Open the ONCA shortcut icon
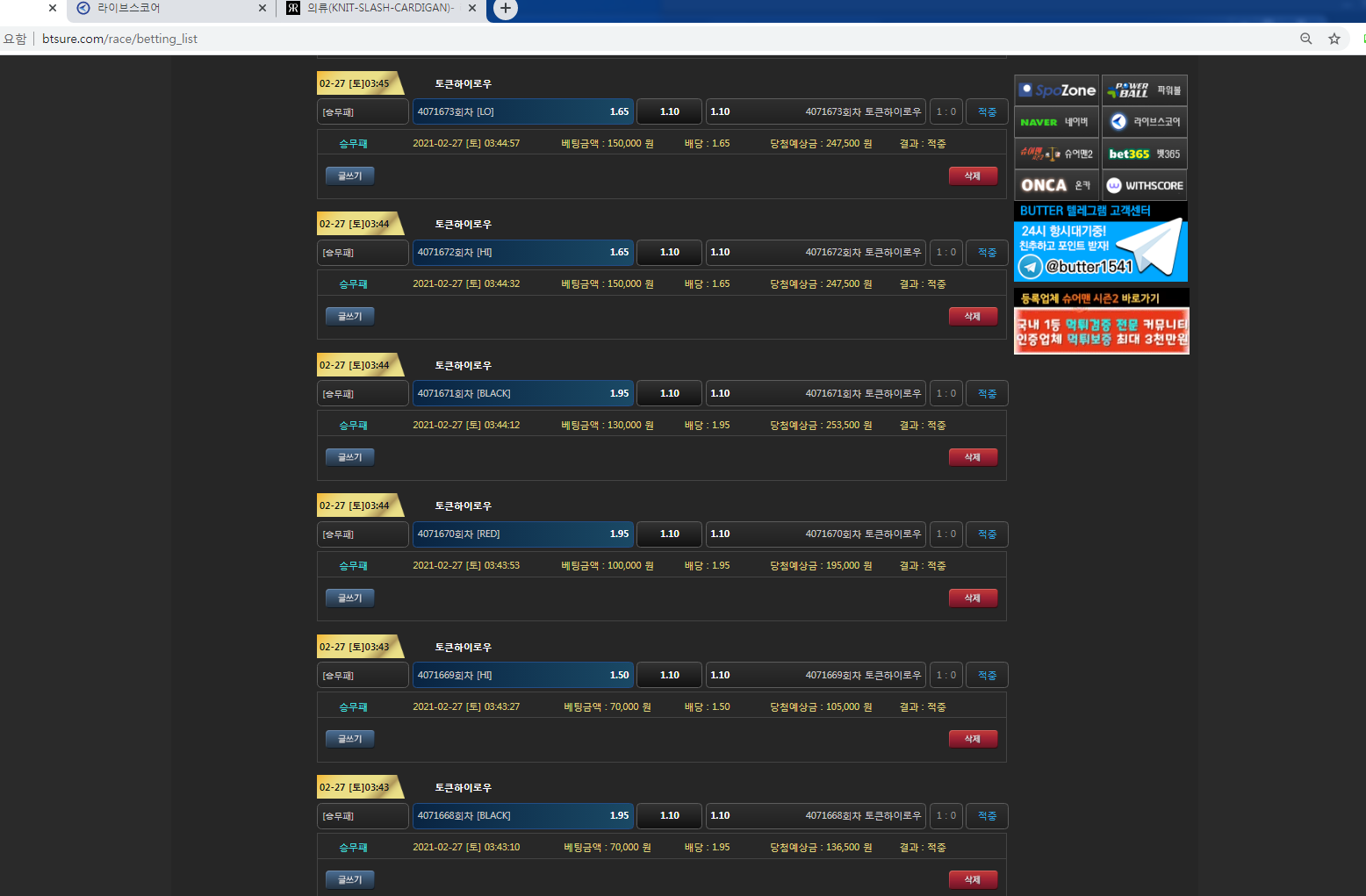 [x=1056, y=185]
